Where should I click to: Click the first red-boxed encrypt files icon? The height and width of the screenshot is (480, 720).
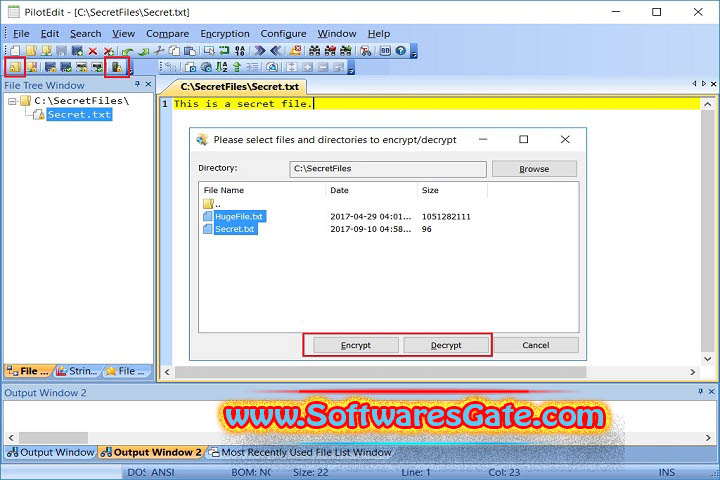click(15, 68)
